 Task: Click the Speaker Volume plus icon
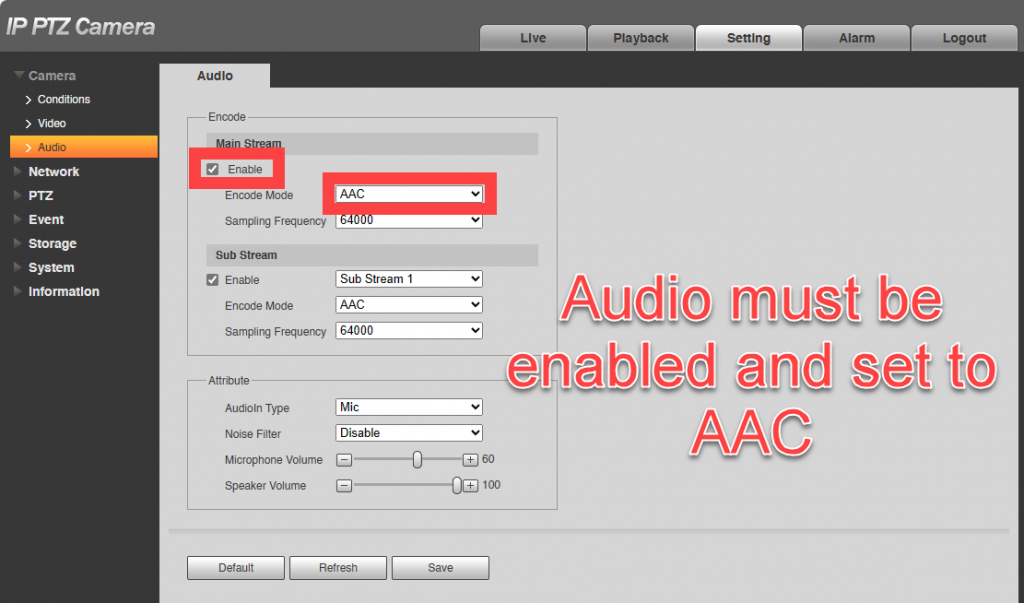(470, 486)
